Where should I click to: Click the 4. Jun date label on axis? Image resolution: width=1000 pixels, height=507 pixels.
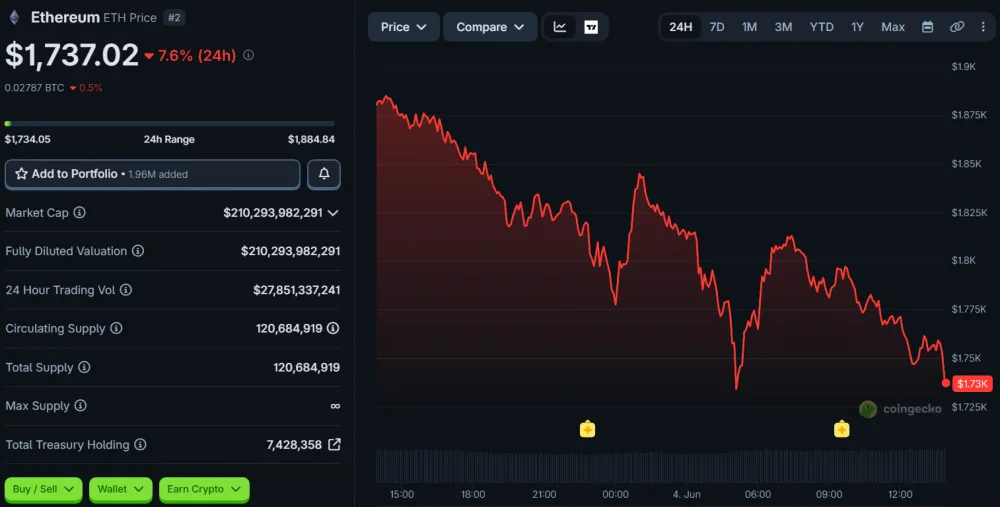[x=687, y=494]
